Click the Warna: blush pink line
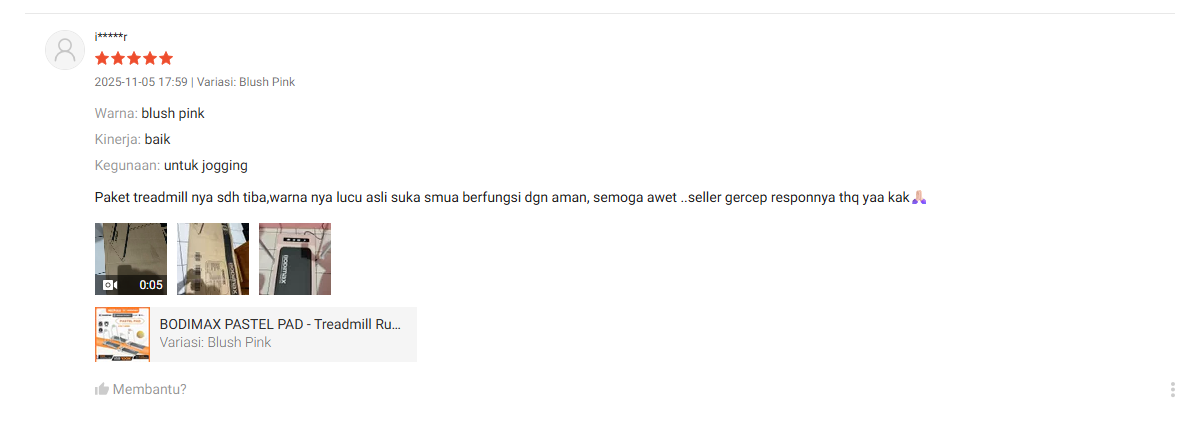Viewport: 1200px width, 440px height. [150, 113]
